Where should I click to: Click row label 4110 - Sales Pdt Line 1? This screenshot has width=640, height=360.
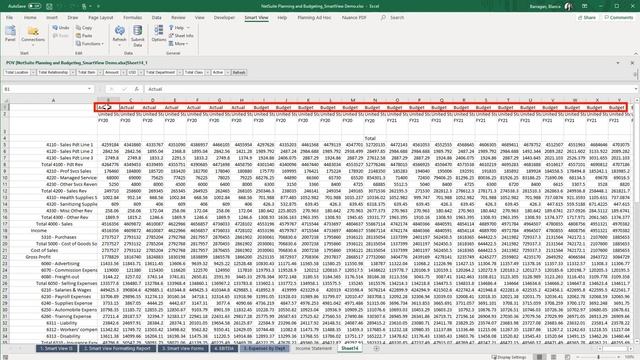click(69, 144)
